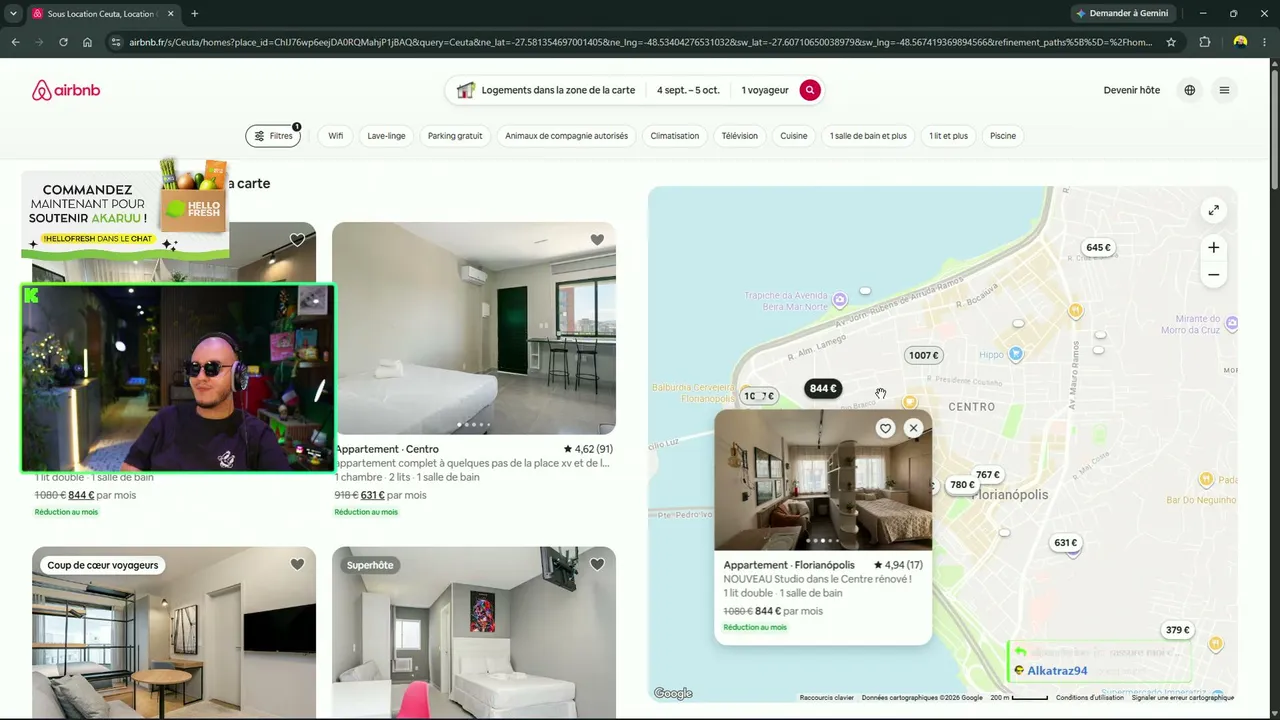Screen dimensions: 1280x720
Task: Open a new browser tab
Action: coord(194,14)
